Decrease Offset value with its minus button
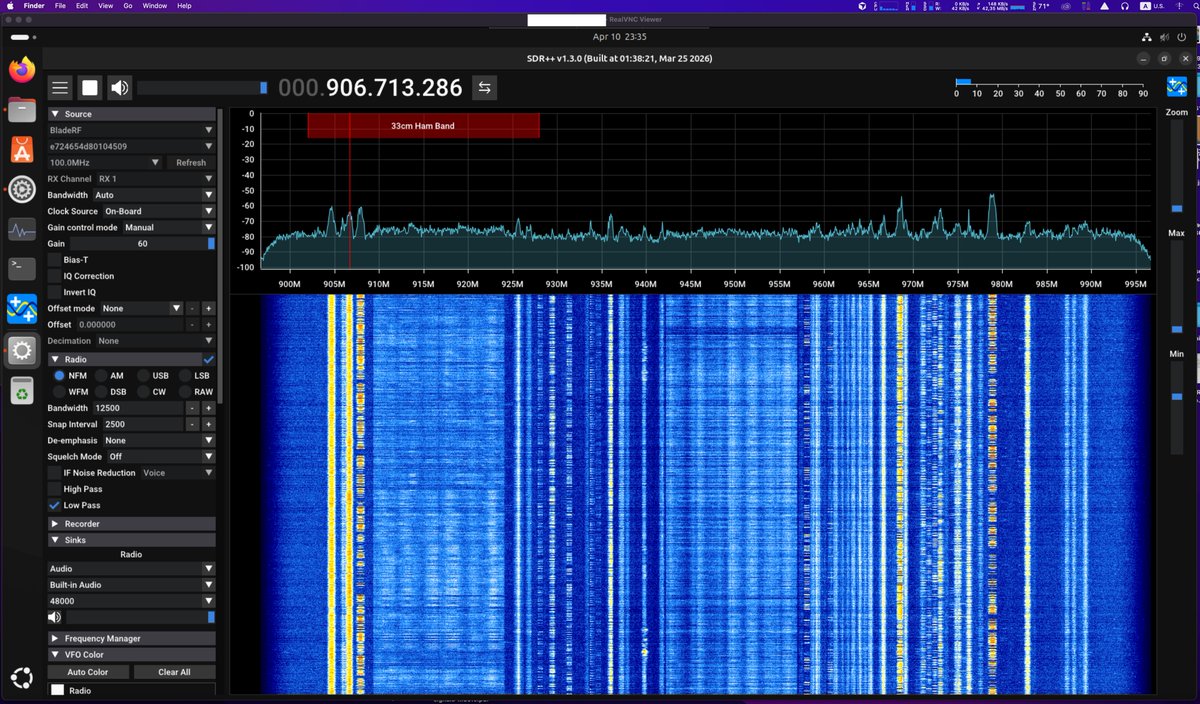The height and width of the screenshot is (704, 1200). 192,324
